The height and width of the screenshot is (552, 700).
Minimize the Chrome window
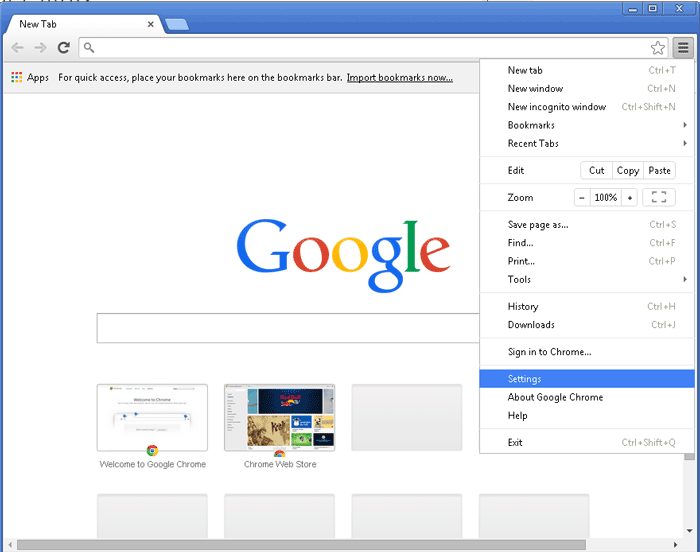point(633,9)
